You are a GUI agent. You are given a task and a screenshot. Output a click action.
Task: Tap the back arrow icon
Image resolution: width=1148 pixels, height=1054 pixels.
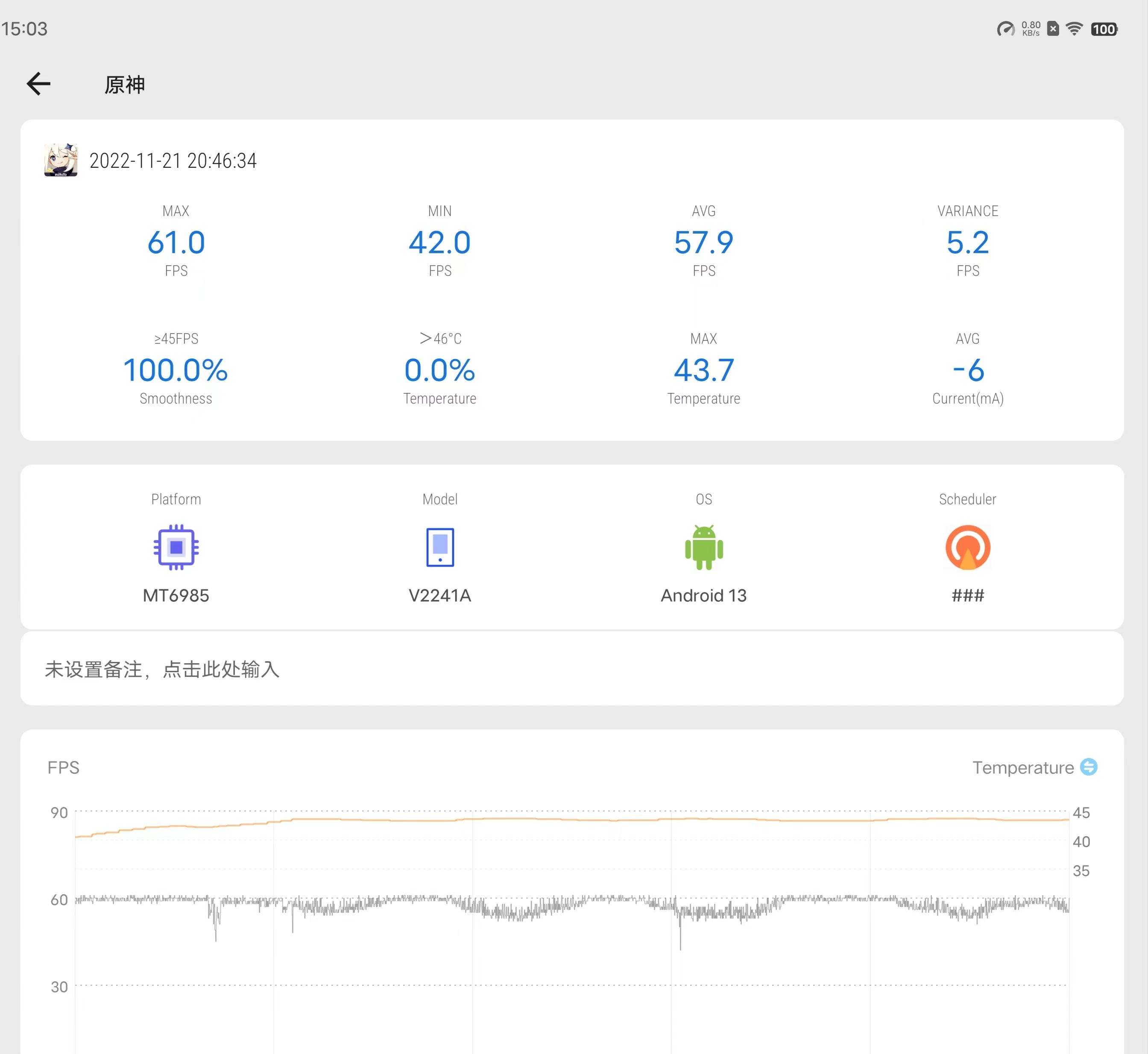[39, 84]
